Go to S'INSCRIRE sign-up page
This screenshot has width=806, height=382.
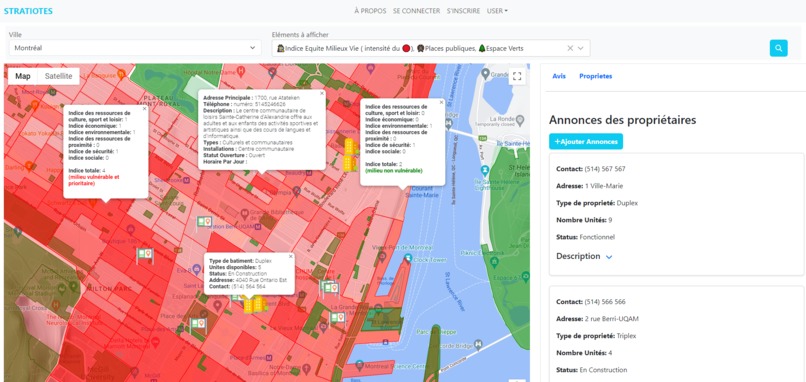(463, 11)
